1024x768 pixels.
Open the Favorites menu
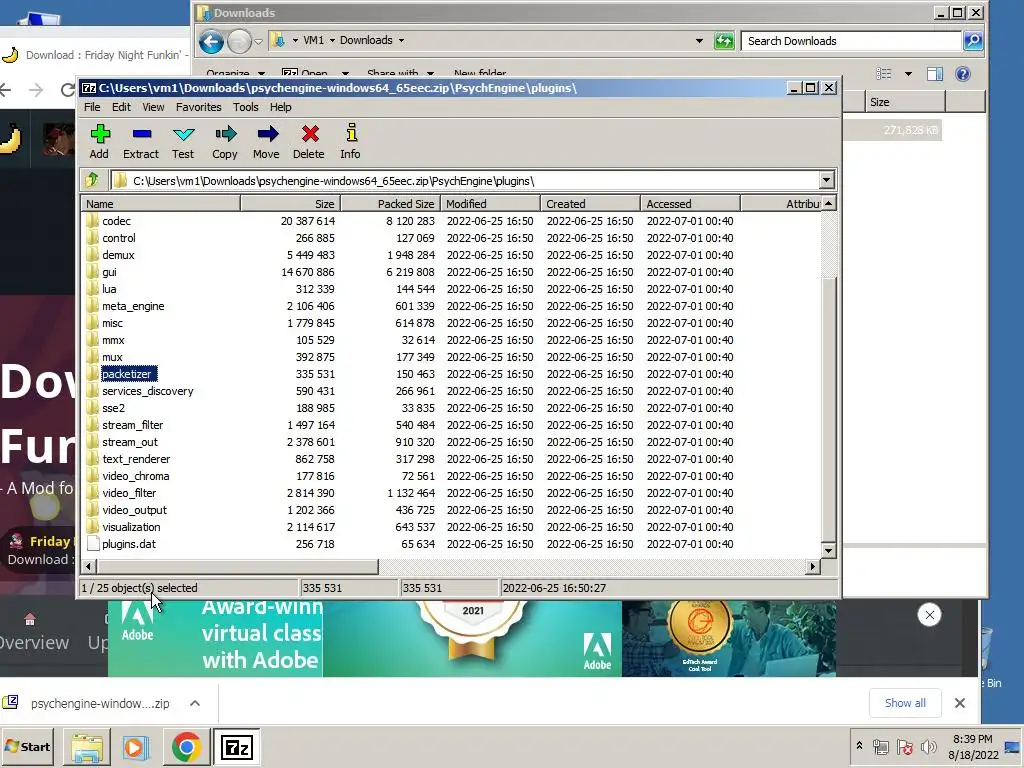coord(199,107)
